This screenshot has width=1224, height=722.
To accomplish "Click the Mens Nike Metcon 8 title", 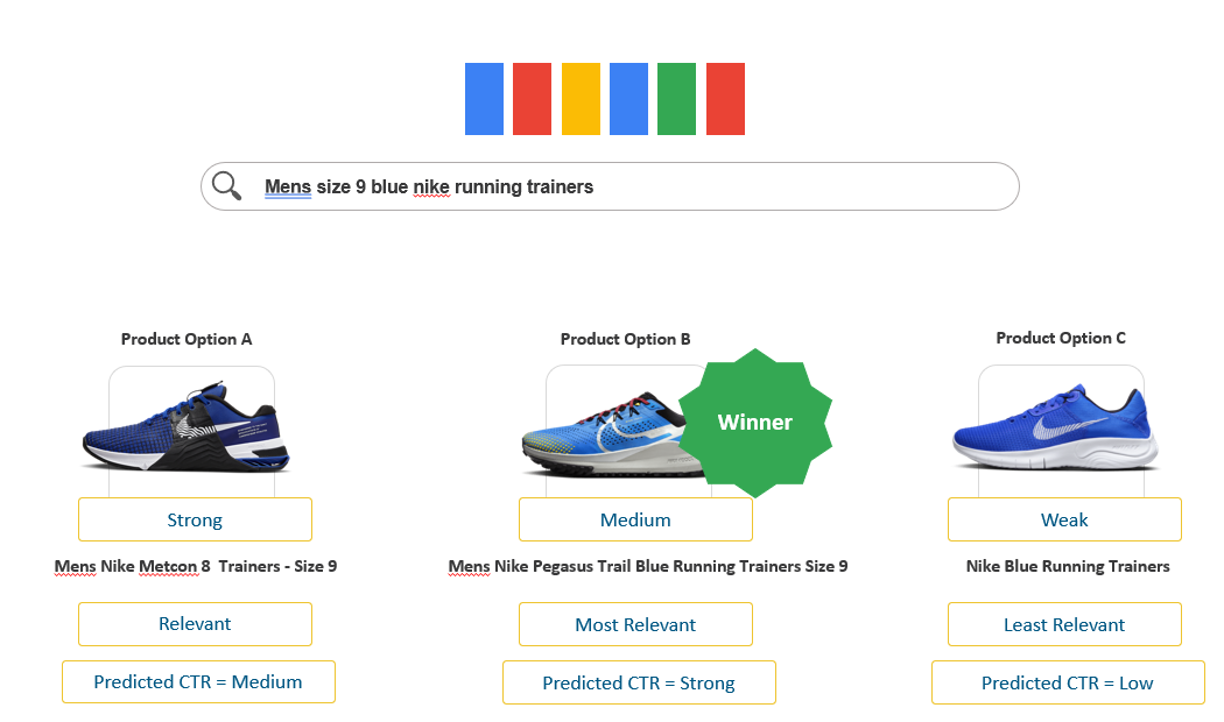I will (196, 566).
